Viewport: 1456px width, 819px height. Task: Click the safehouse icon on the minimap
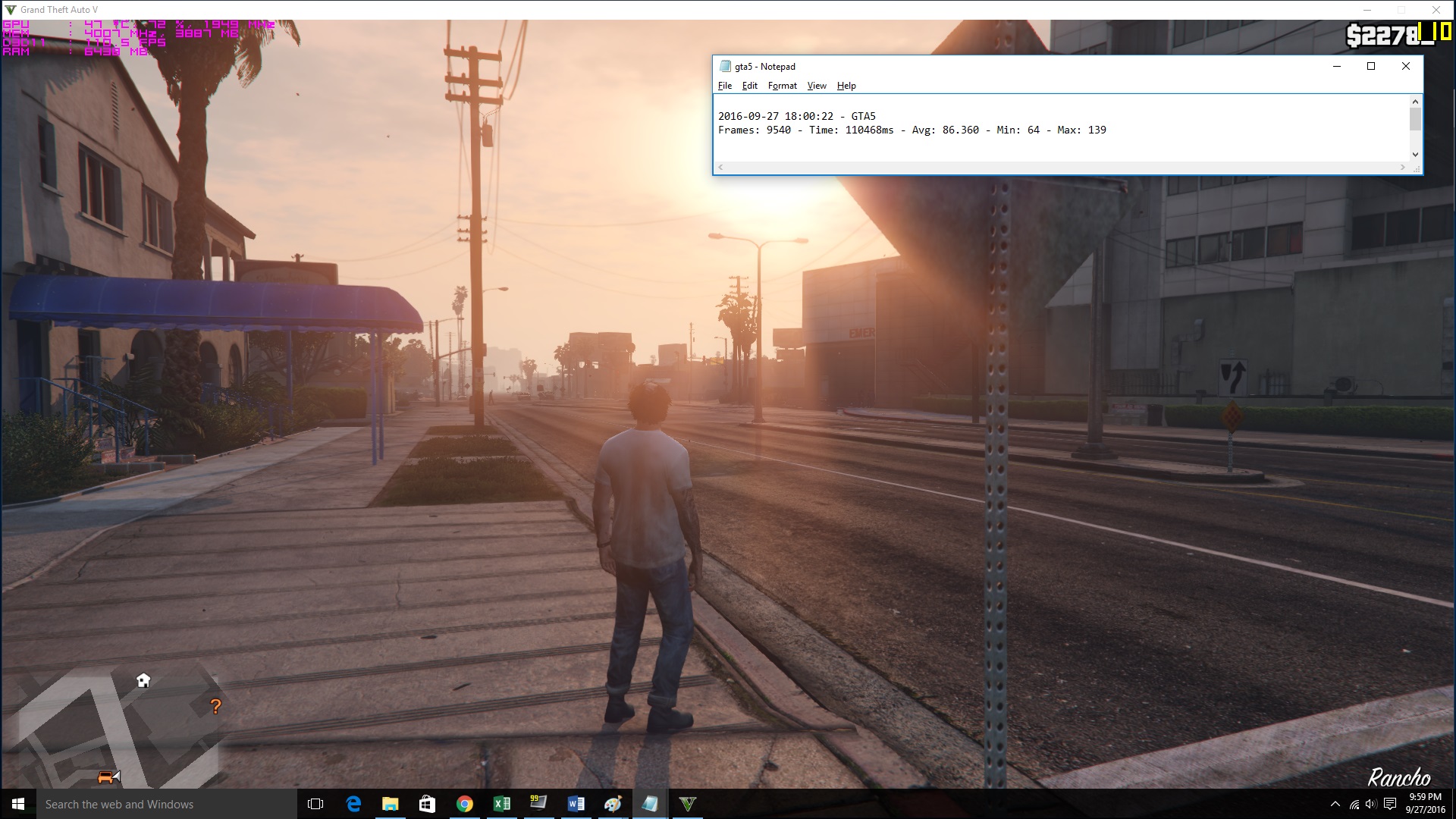[143, 680]
